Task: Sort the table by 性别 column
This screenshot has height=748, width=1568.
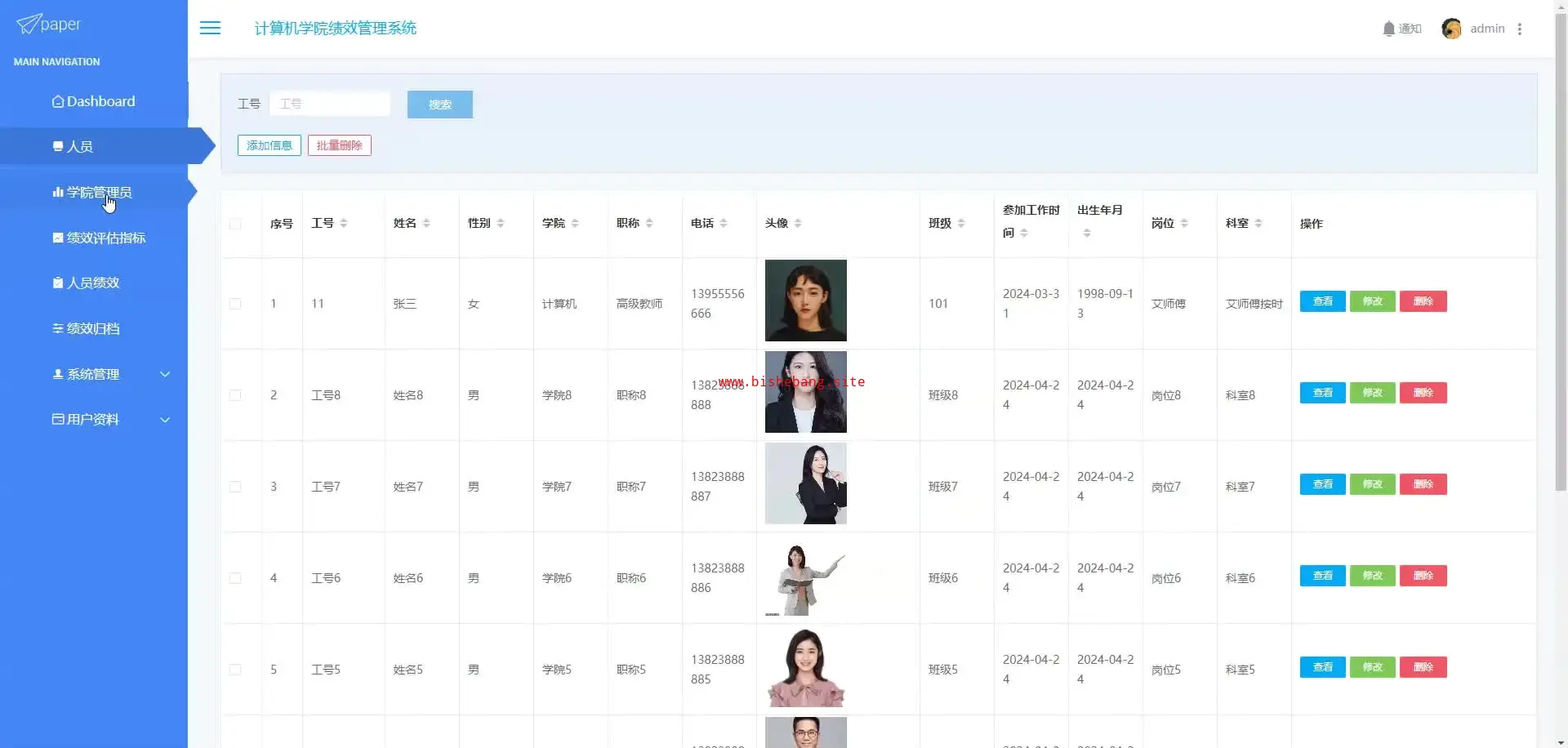Action: (501, 223)
